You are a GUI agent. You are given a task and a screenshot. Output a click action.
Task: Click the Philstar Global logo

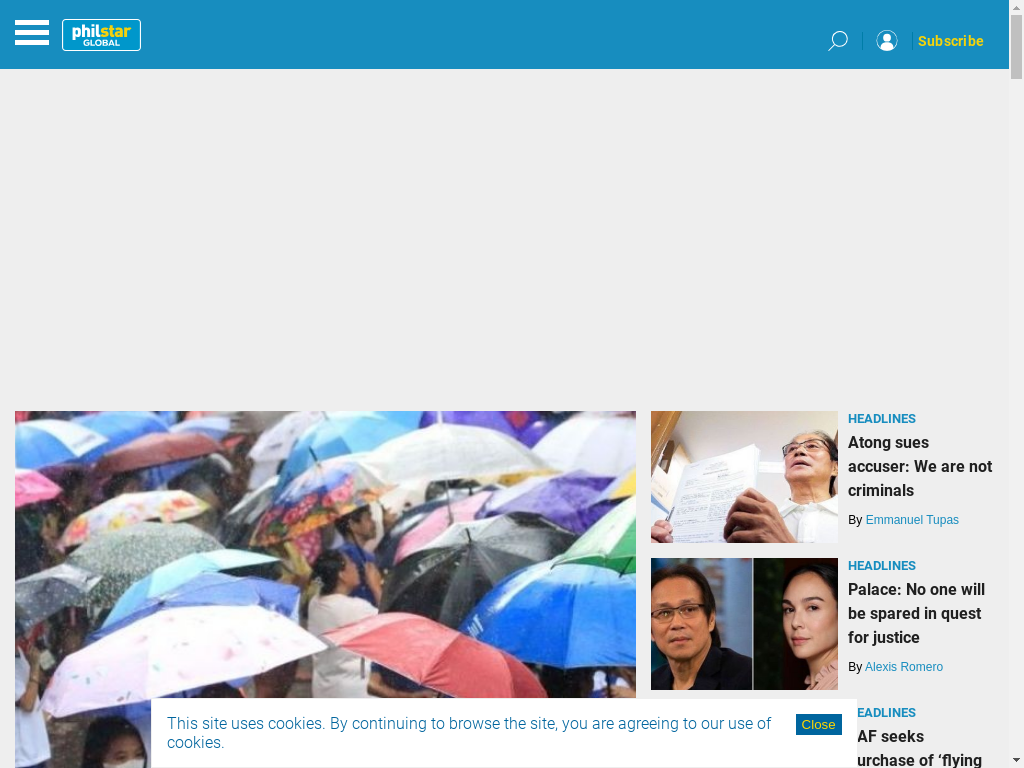click(x=101, y=35)
